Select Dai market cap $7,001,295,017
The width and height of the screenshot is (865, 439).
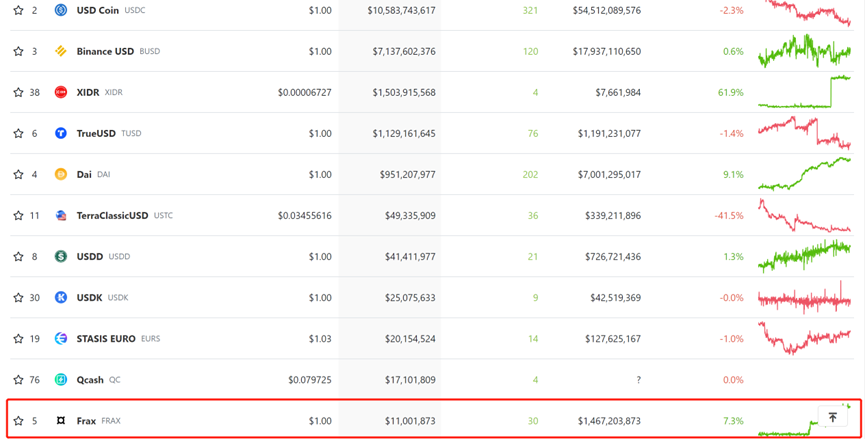[x=610, y=174]
